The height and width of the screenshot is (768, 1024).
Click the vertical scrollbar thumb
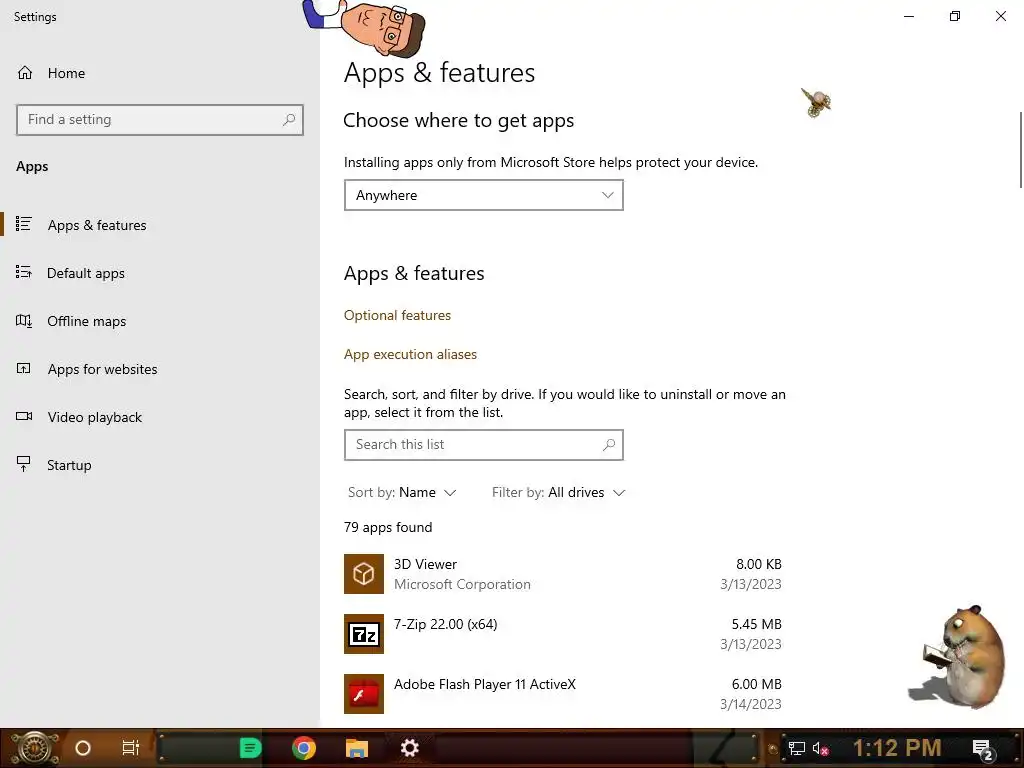tap(1021, 150)
